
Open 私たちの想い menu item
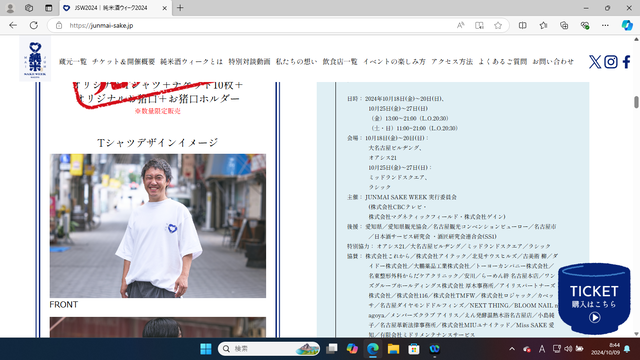[296, 62]
